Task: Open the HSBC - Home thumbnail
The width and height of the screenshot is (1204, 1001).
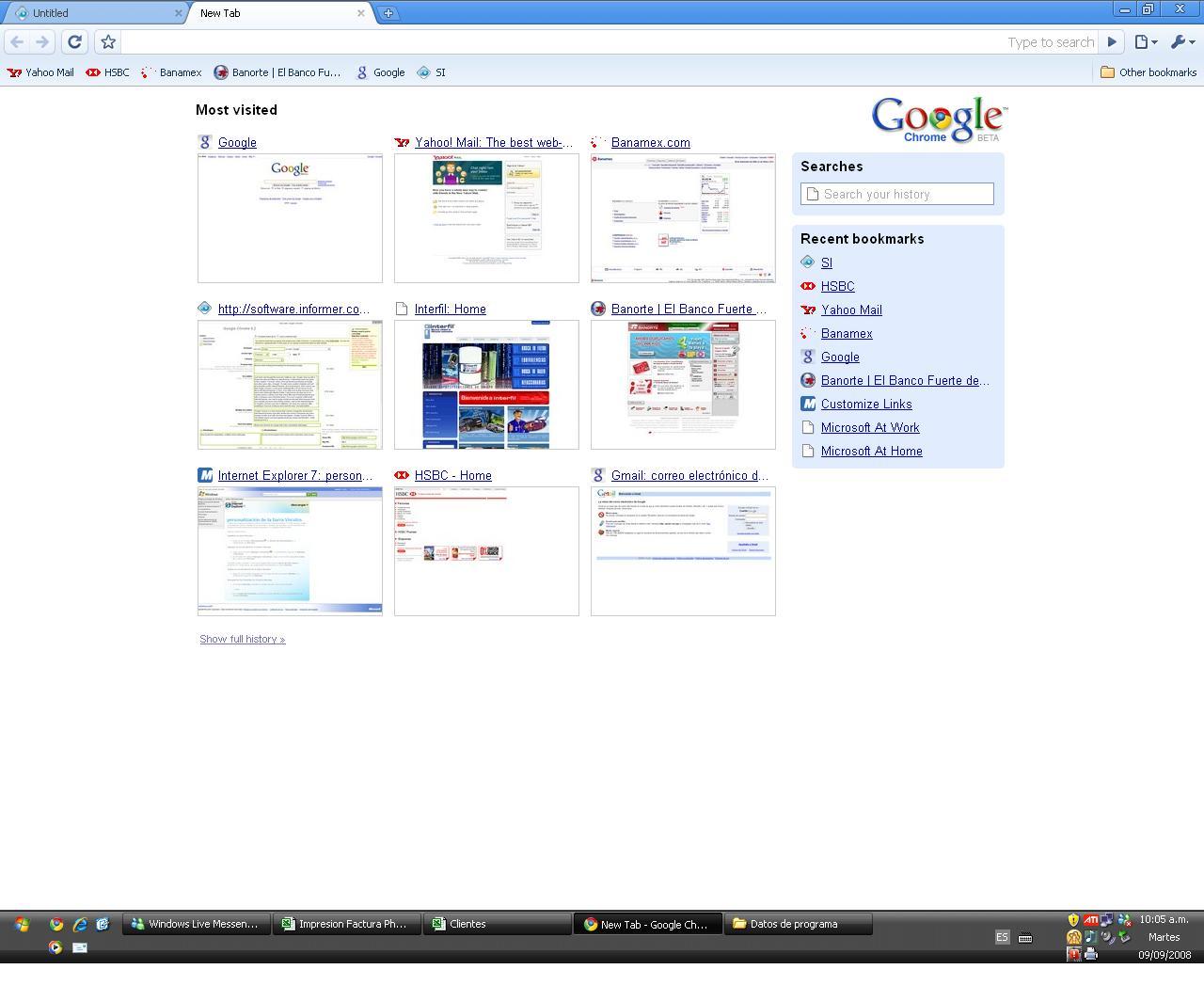Action: 486,551
